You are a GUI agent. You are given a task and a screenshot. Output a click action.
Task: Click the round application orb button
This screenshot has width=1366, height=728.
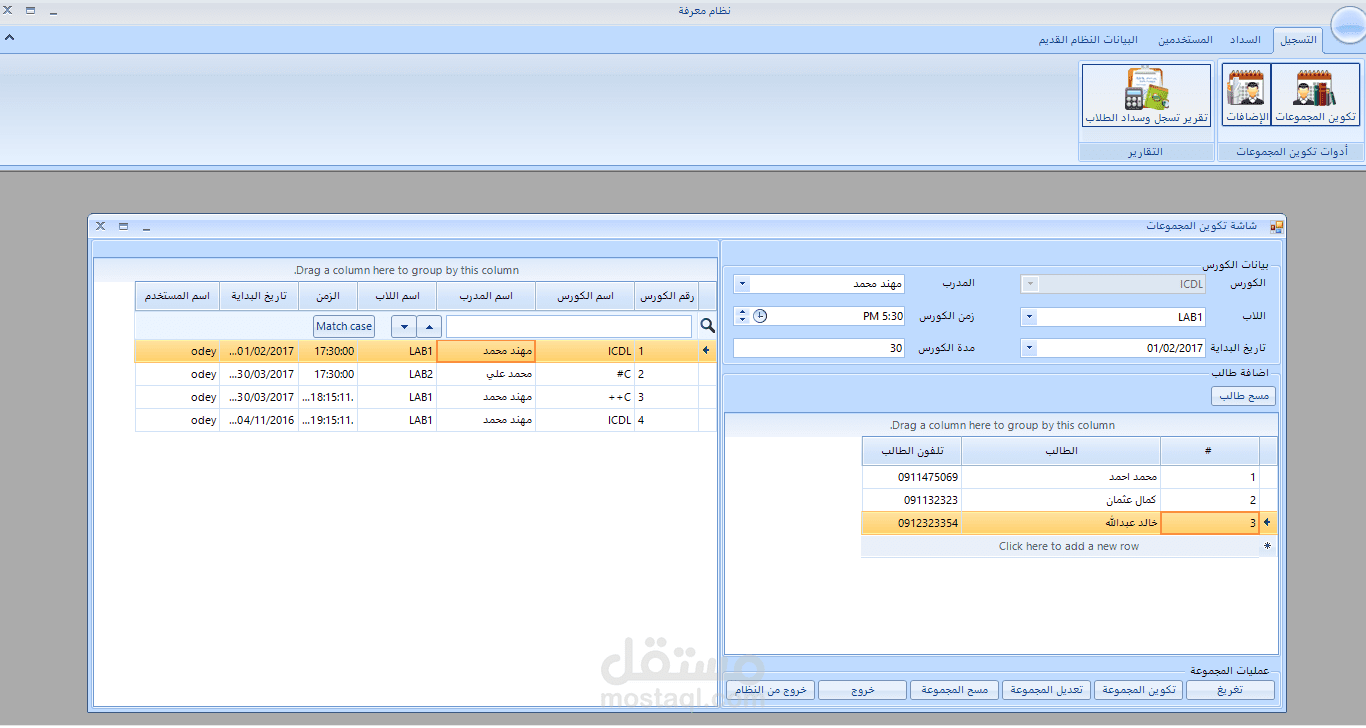(1347, 27)
